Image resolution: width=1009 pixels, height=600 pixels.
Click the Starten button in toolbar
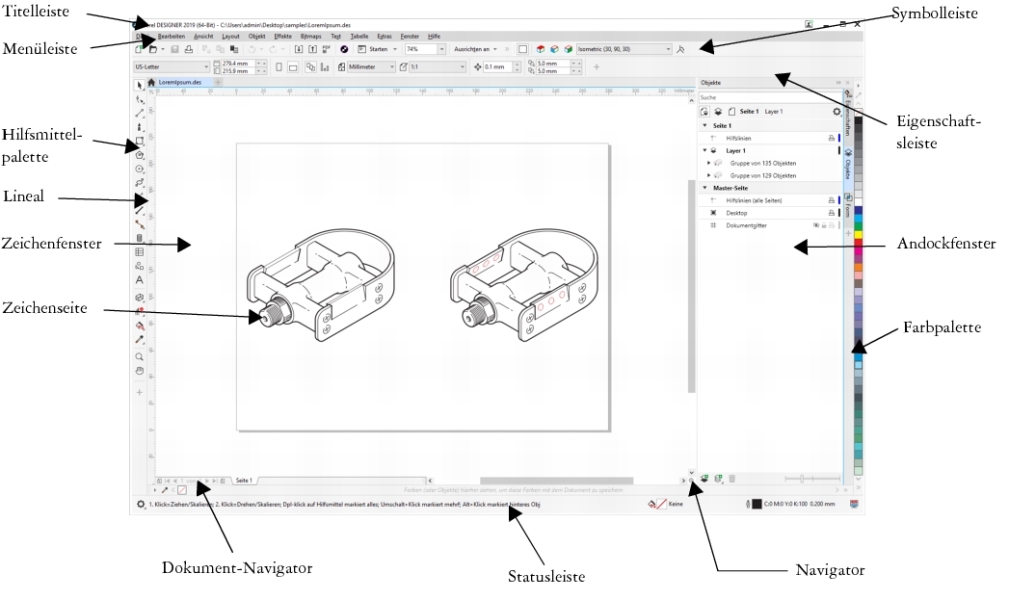378,48
